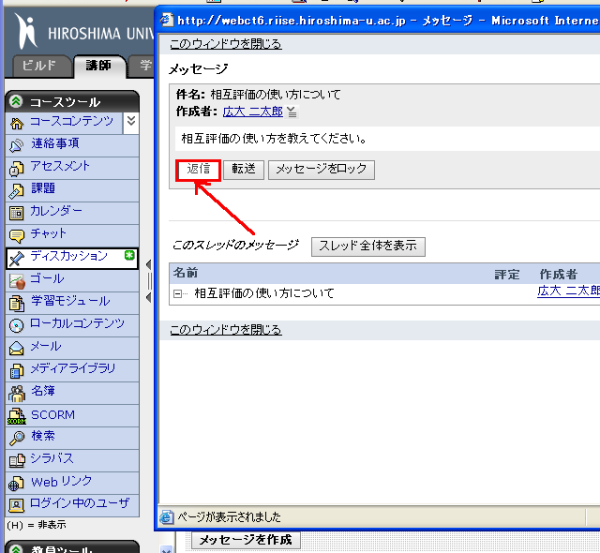Click the Course Contents house icon
The width and height of the screenshot is (600, 553).
[x=16, y=123]
